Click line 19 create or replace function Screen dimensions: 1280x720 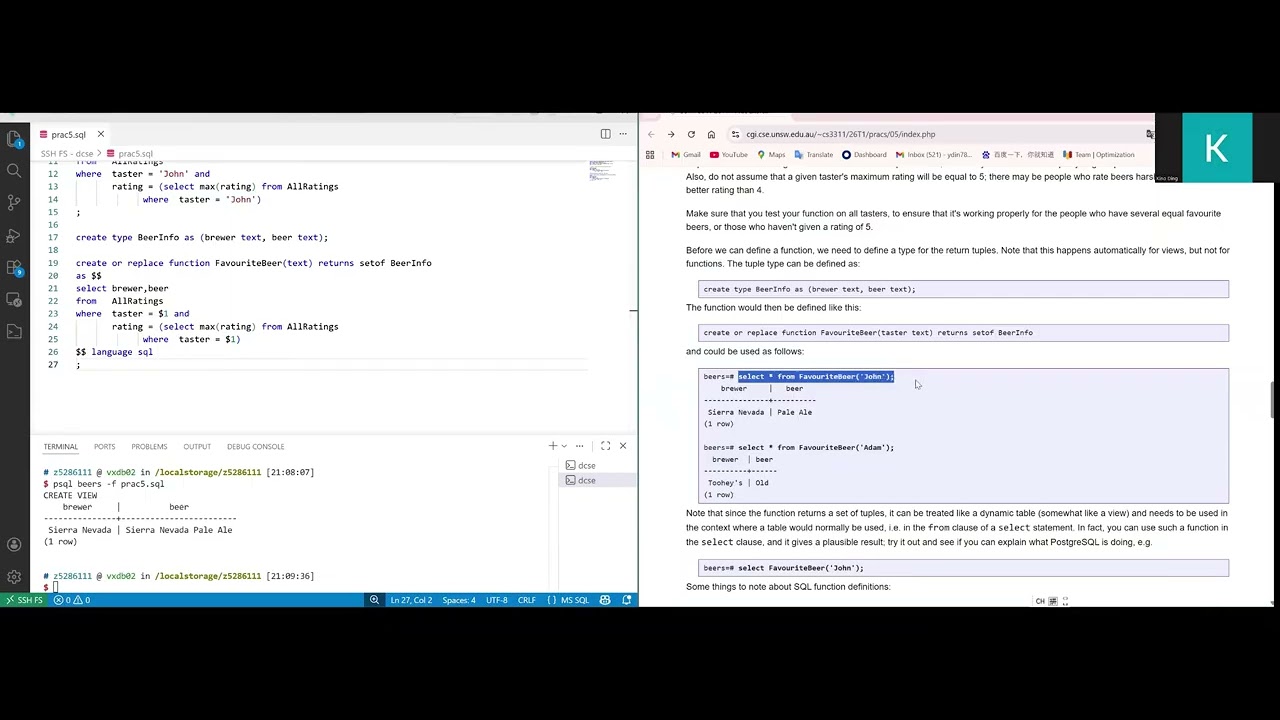coord(253,263)
